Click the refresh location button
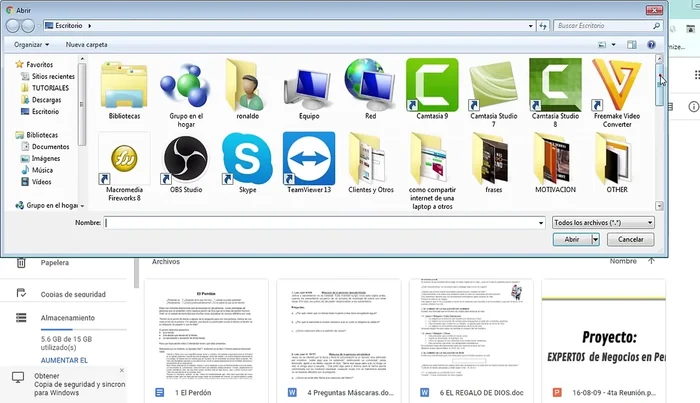 pos(543,26)
